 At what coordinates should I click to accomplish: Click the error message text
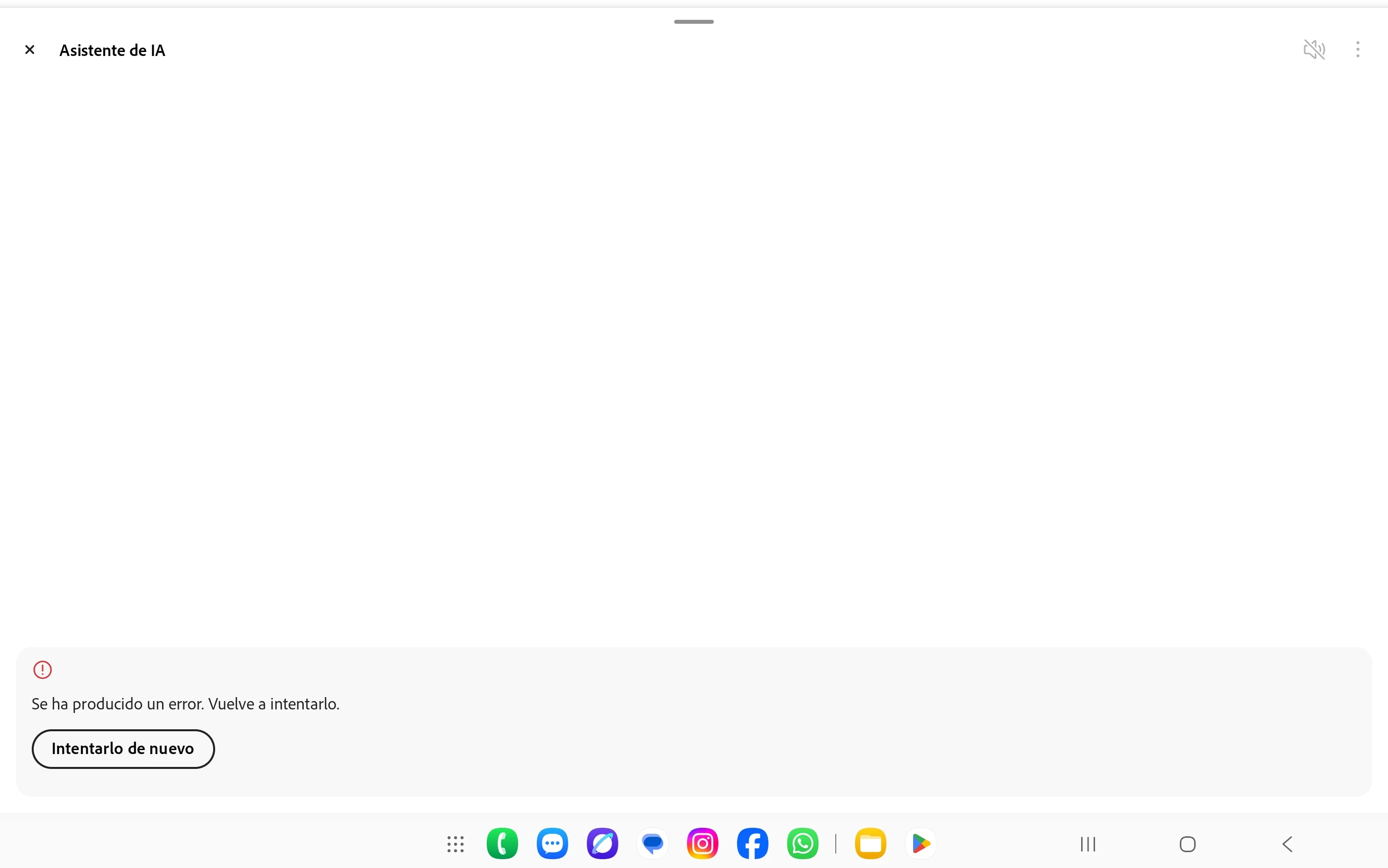(x=185, y=704)
